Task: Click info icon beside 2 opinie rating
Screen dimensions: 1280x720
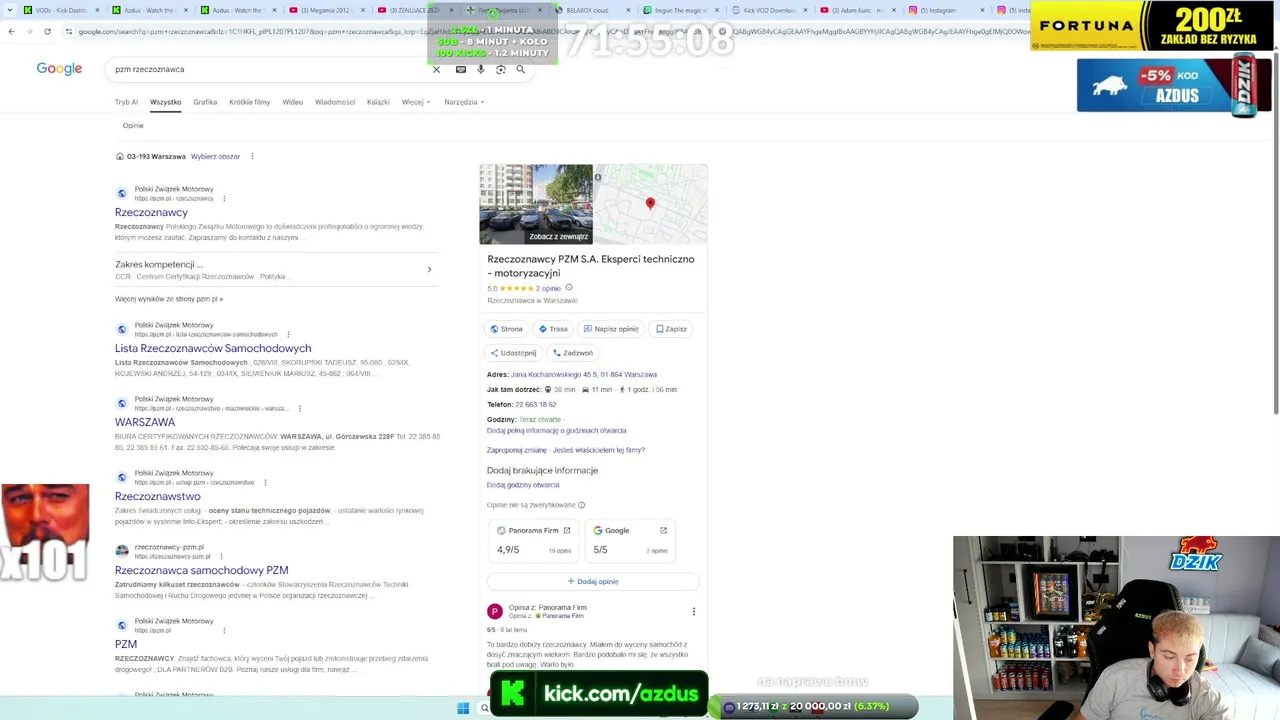Action: 569,288
